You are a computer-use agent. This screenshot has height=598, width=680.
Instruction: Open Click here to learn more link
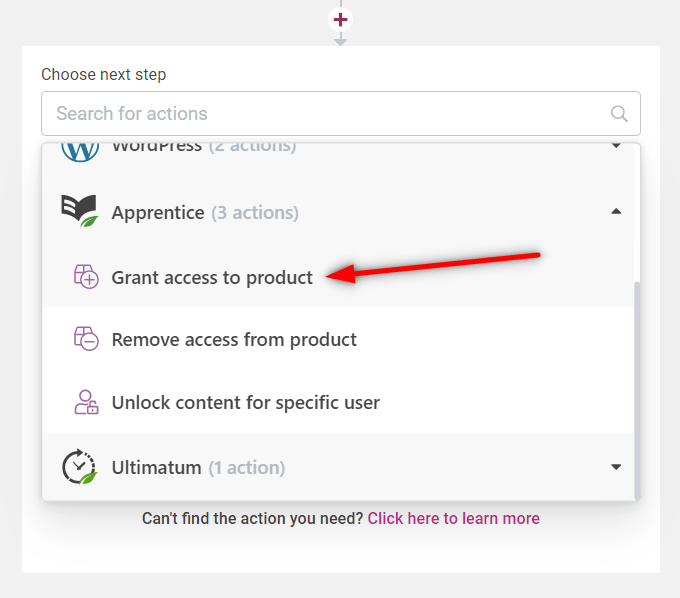(x=454, y=518)
